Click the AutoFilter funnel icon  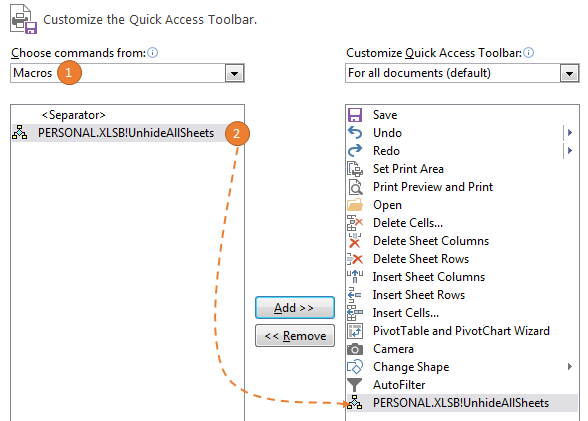tap(354, 385)
